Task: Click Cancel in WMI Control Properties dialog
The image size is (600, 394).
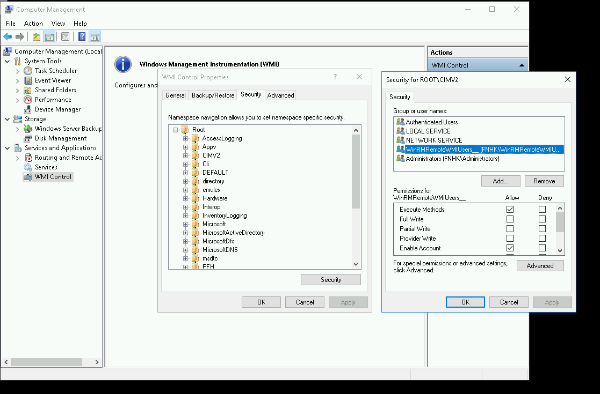Action: point(305,302)
